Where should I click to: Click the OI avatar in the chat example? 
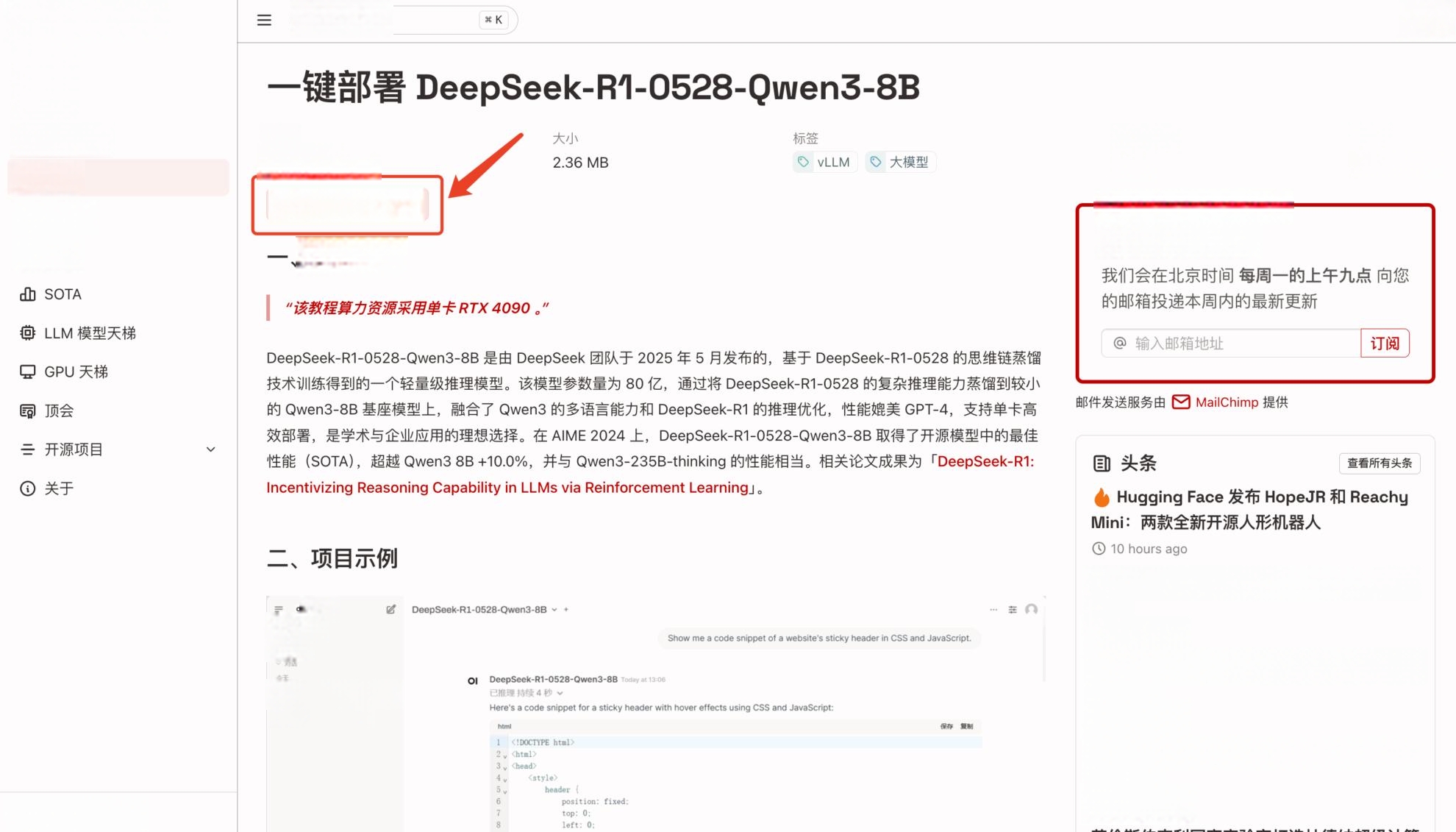click(473, 680)
